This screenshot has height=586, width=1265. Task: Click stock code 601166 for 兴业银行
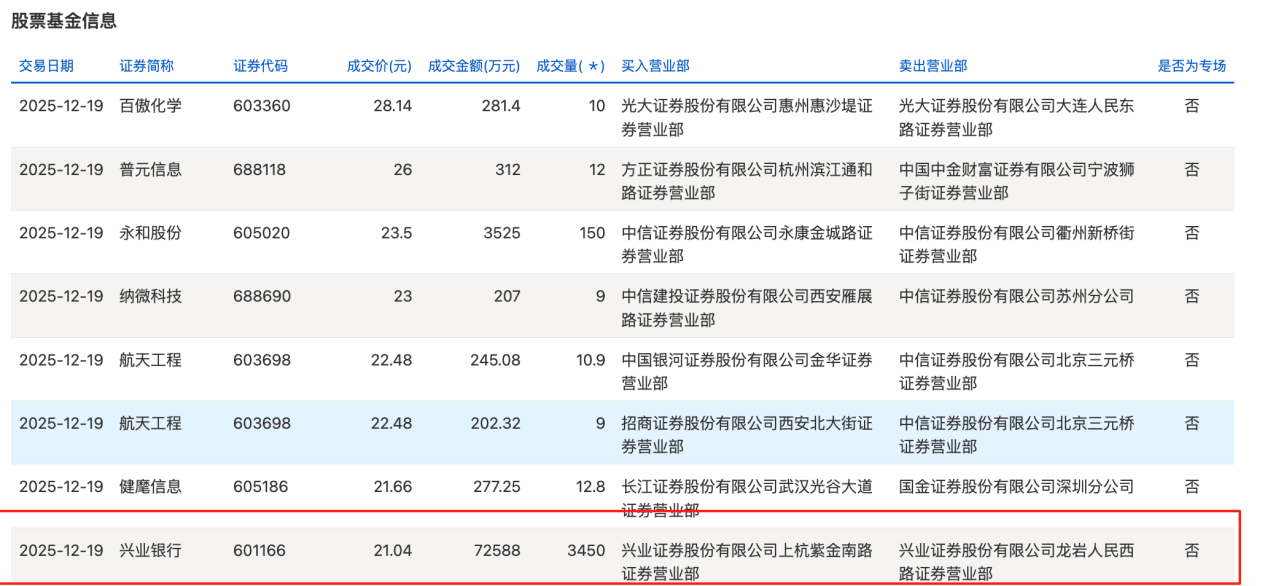coord(258,550)
